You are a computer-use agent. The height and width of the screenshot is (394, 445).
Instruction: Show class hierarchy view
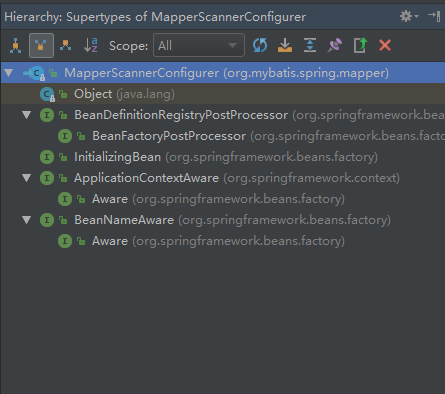[x=15, y=45]
